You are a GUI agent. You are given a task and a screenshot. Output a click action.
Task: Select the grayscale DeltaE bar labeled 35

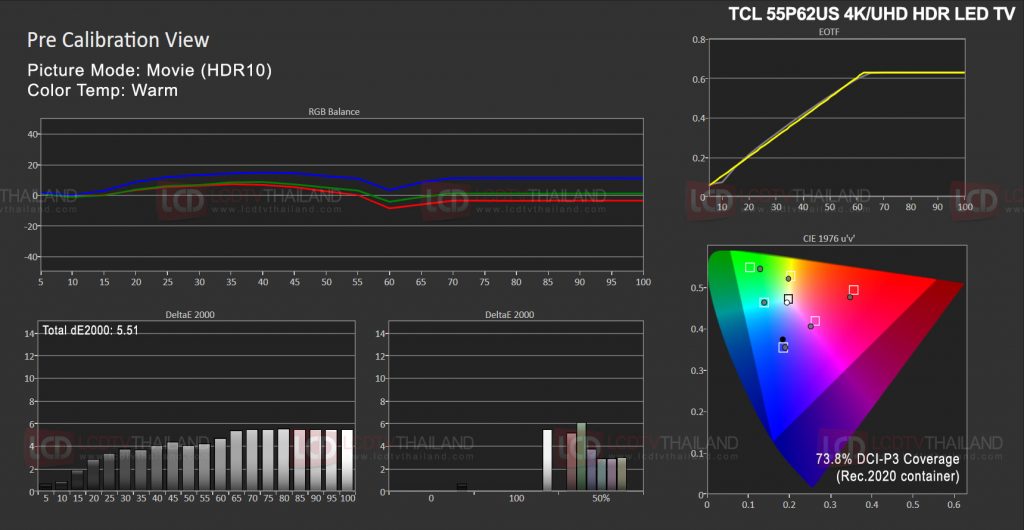[141, 471]
